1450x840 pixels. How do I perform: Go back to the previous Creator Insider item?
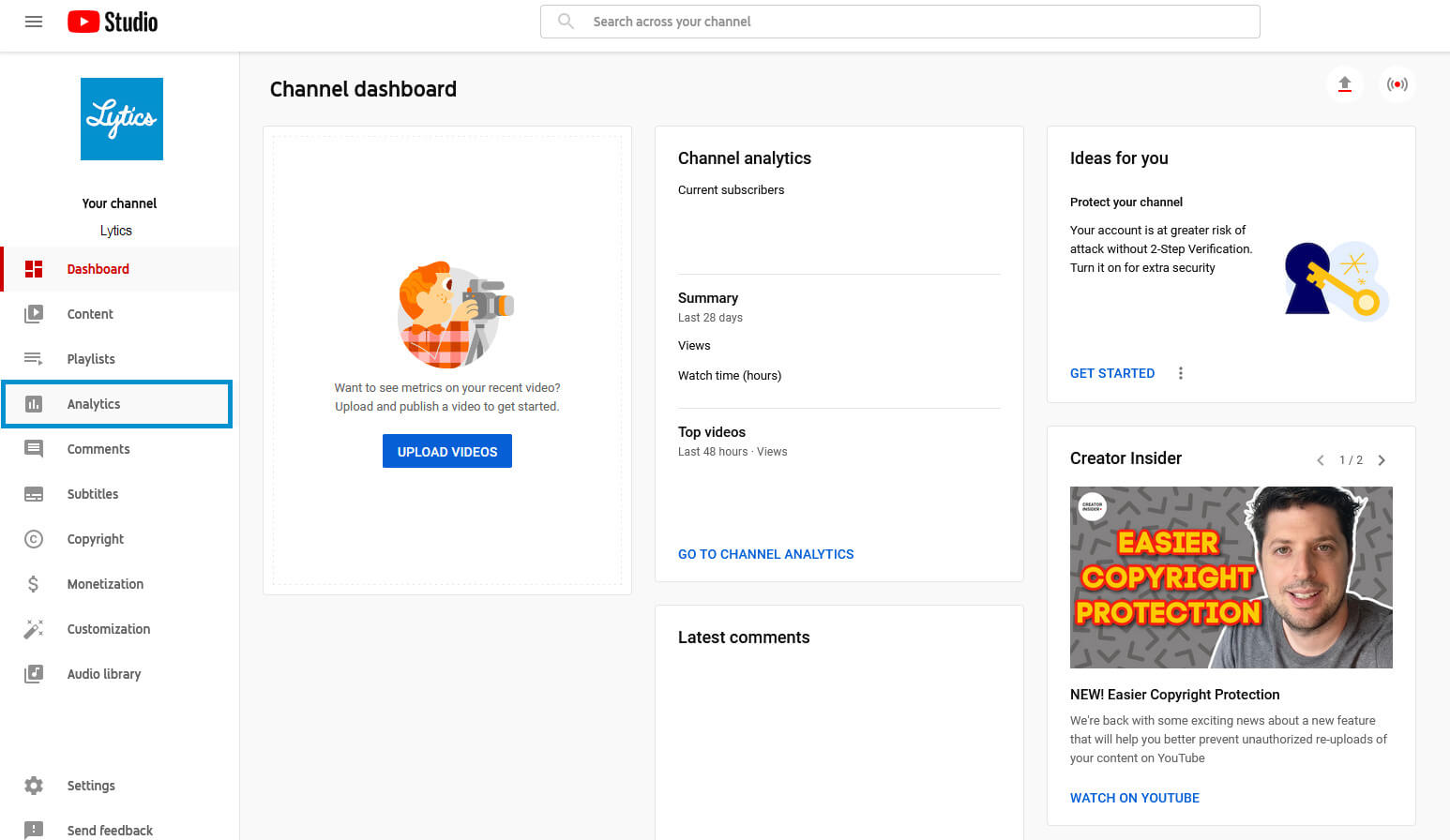1321,460
